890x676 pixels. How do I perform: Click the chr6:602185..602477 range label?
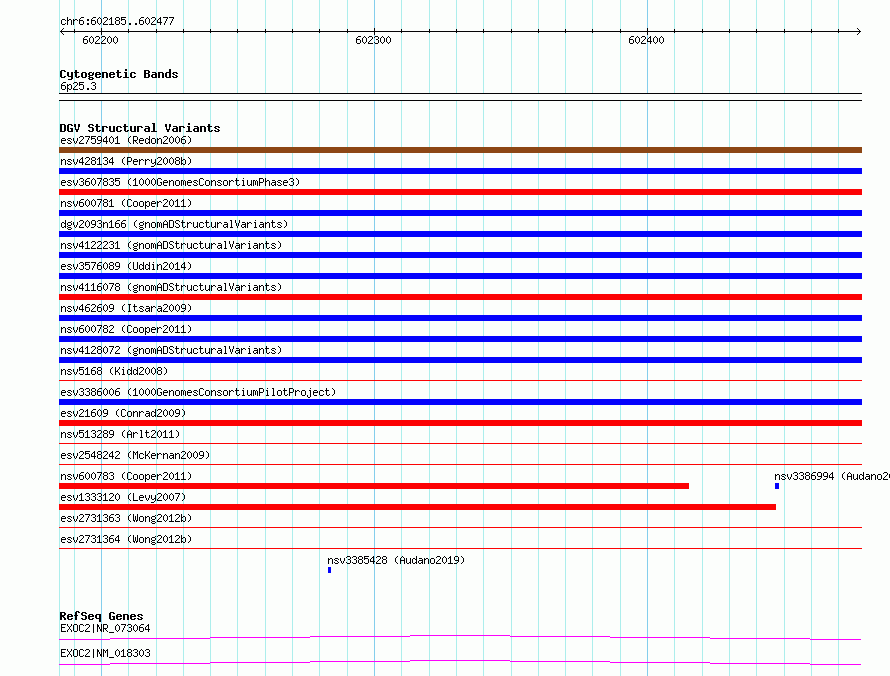click(117, 21)
